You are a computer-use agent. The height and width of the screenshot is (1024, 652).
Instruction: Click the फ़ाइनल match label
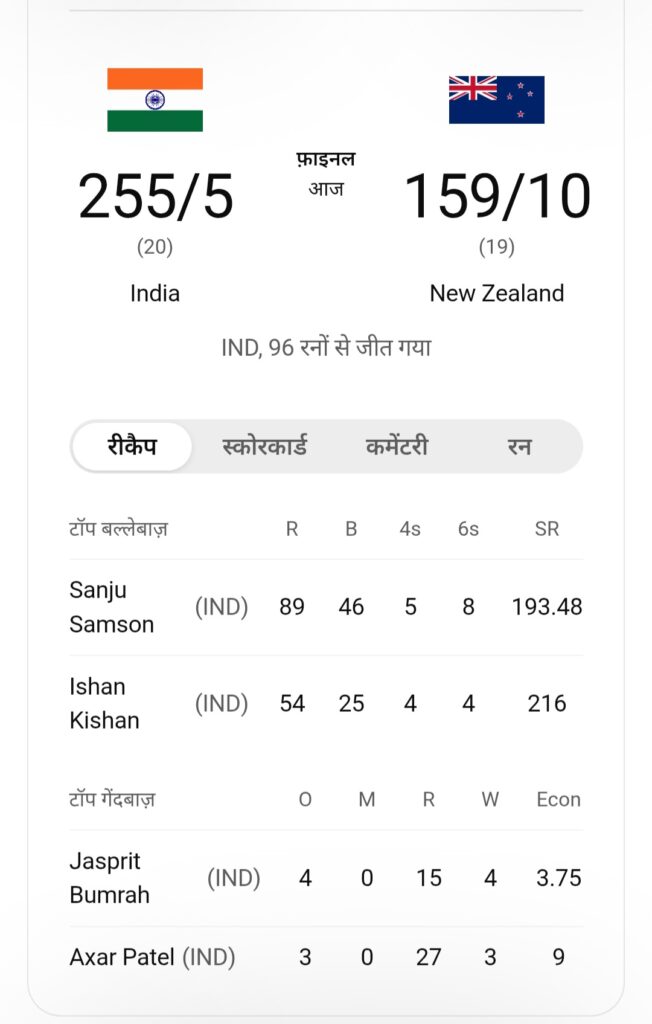pyautogui.click(x=326, y=159)
